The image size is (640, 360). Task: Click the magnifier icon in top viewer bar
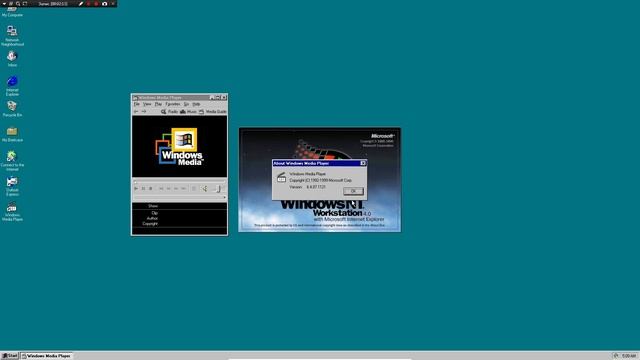coord(18,4)
